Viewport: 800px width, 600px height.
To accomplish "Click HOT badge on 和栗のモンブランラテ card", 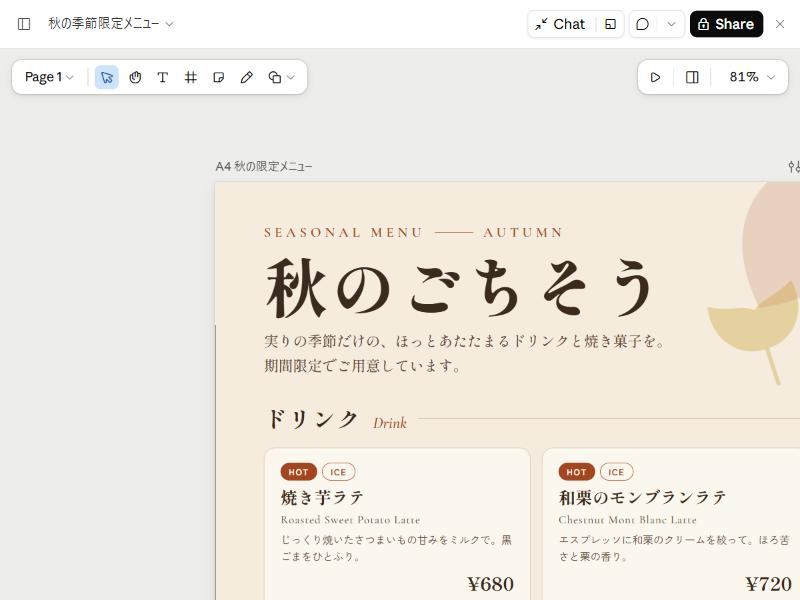I will click(577, 472).
